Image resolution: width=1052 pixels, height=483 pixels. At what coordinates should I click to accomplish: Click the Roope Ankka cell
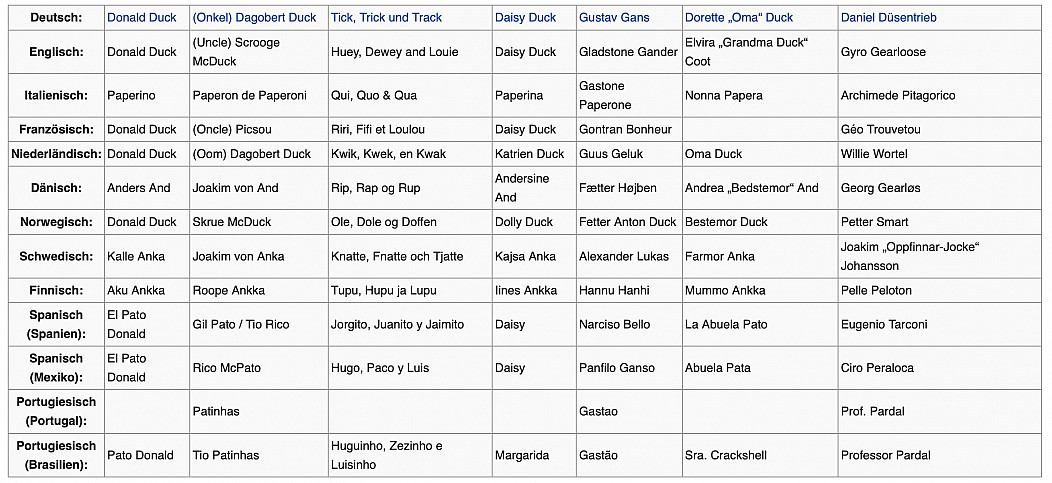(x=259, y=290)
